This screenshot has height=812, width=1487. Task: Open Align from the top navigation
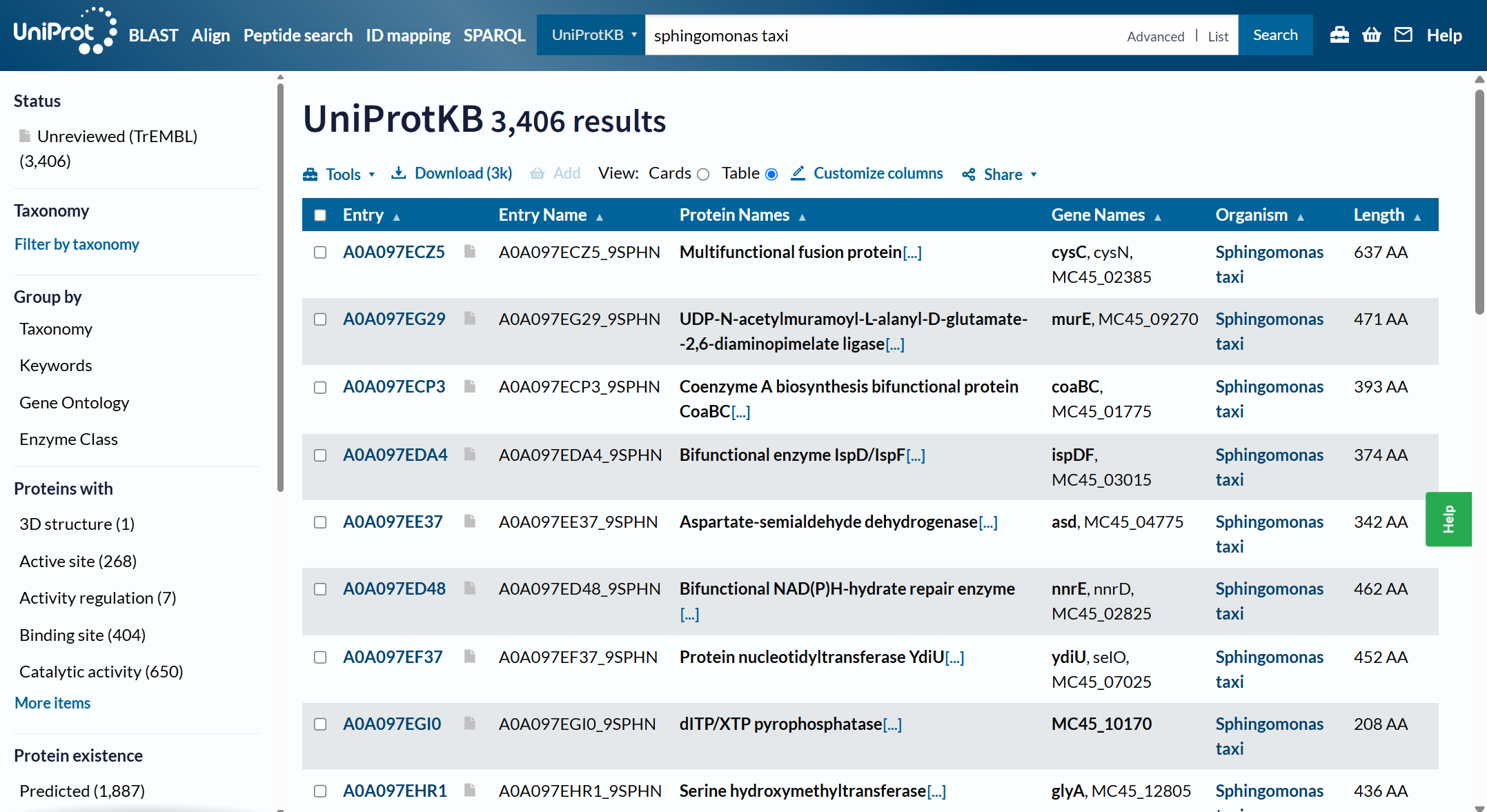(210, 35)
